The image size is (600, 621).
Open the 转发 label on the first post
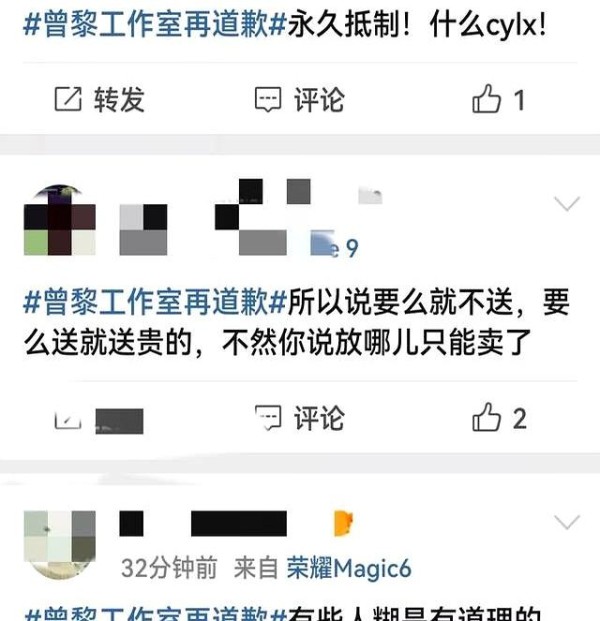coord(119,99)
